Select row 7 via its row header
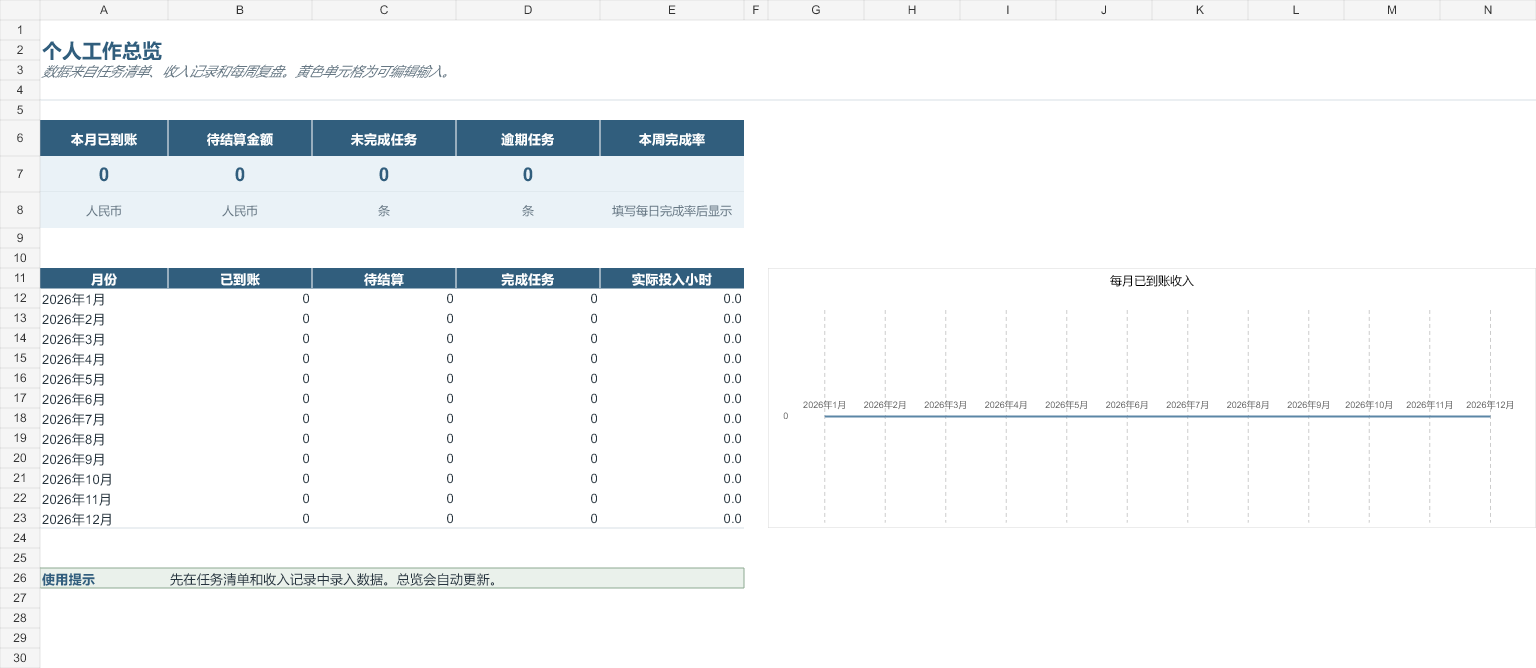The height and width of the screenshot is (668, 1536). point(20,174)
